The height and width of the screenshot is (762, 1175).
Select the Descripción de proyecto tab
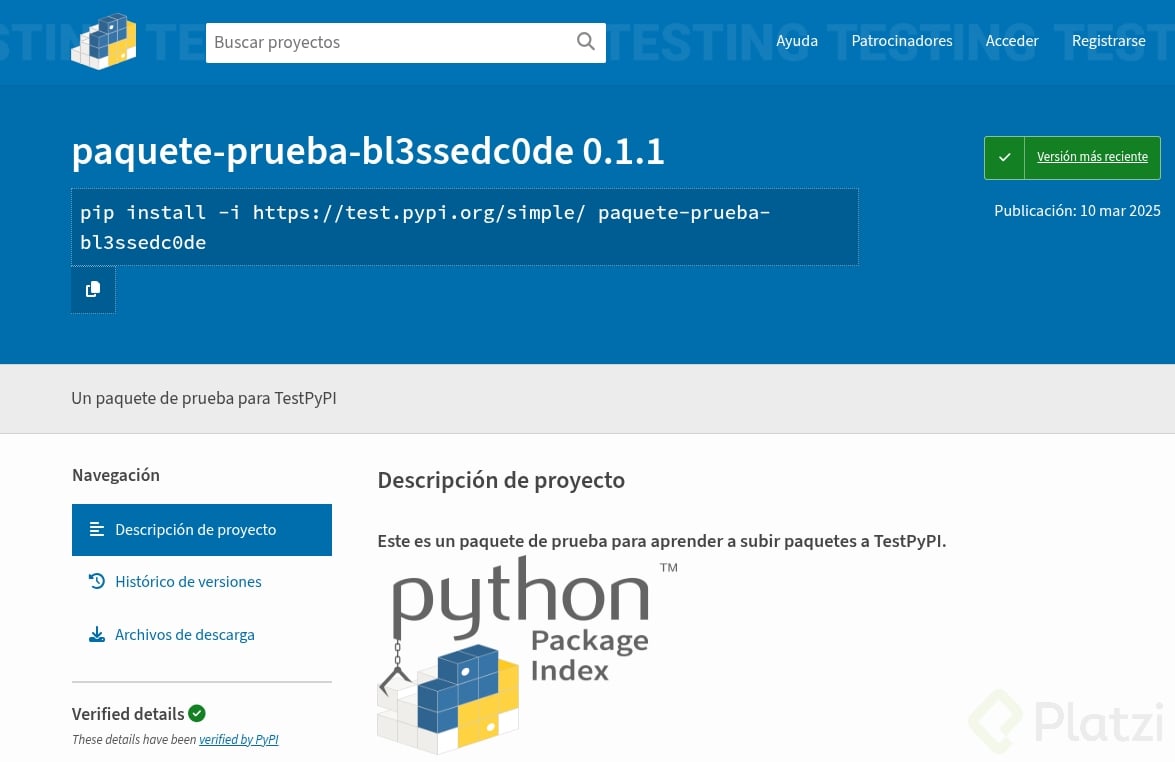[202, 530]
